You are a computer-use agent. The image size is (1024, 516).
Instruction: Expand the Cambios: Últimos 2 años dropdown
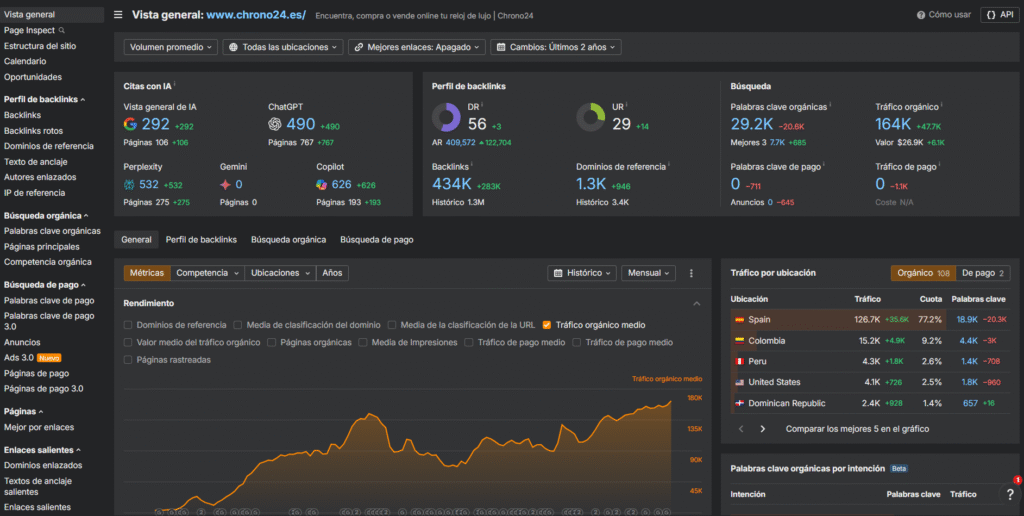556,47
